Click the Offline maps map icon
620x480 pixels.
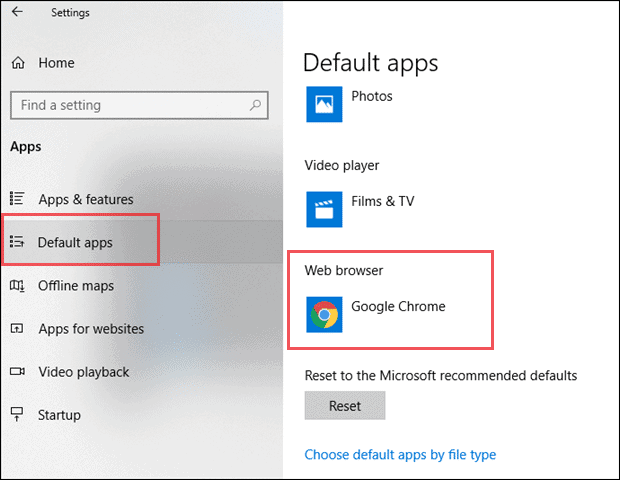(x=17, y=286)
